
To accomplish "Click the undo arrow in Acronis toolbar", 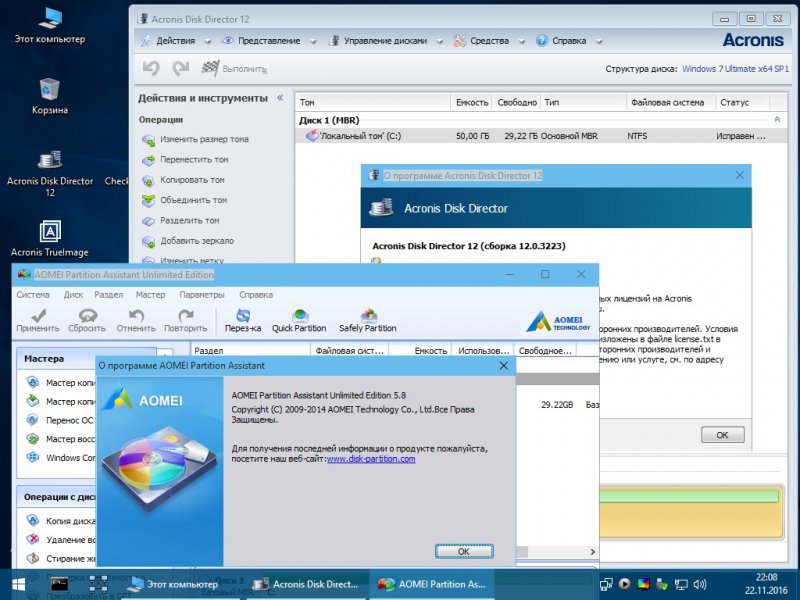I will coord(151,68).
